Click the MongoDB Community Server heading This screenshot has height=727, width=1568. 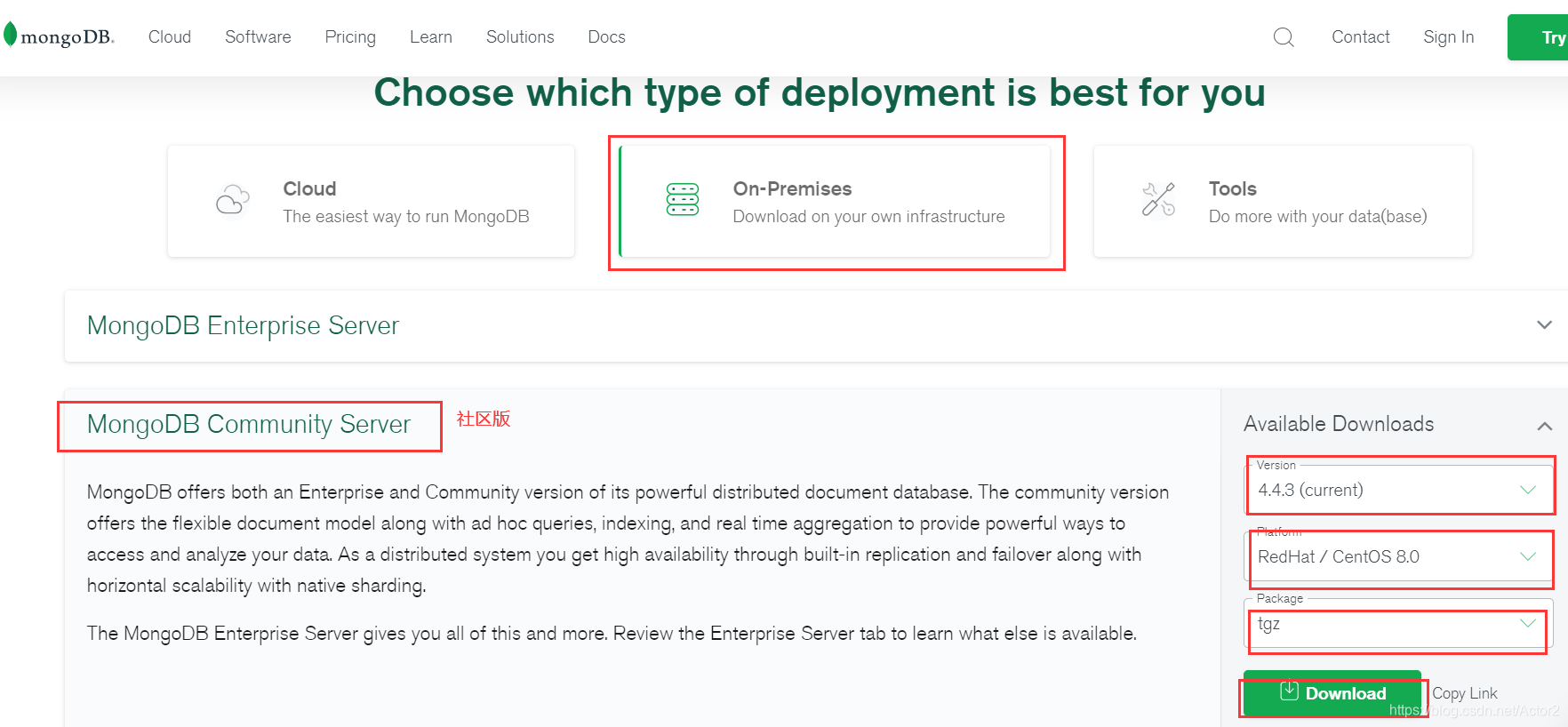tap(249, 425)
